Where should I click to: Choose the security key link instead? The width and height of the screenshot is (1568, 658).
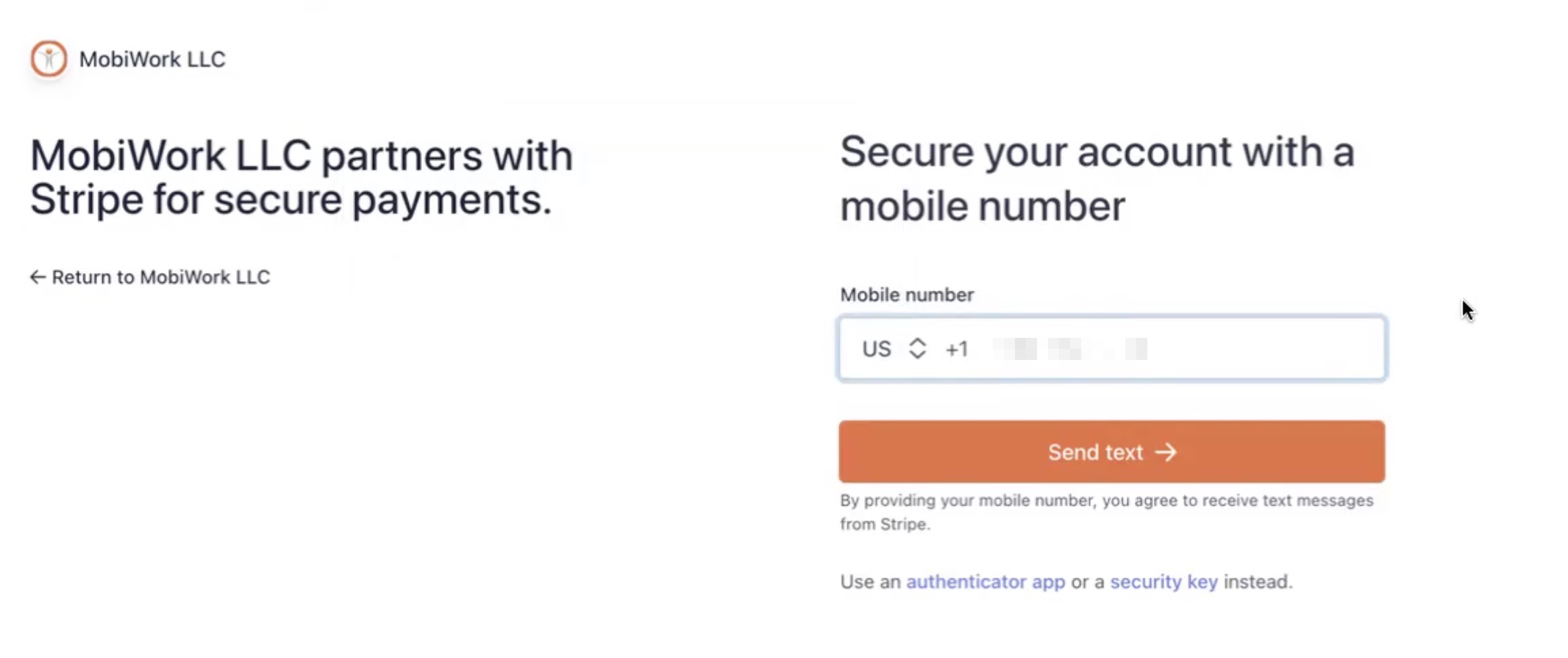[1163, 582]
